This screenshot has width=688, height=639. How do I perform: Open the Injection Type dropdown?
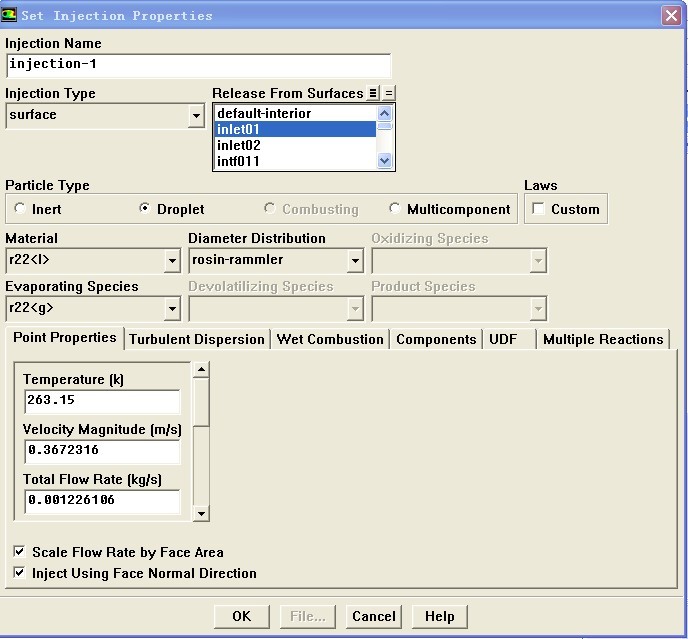coord(196,116)
